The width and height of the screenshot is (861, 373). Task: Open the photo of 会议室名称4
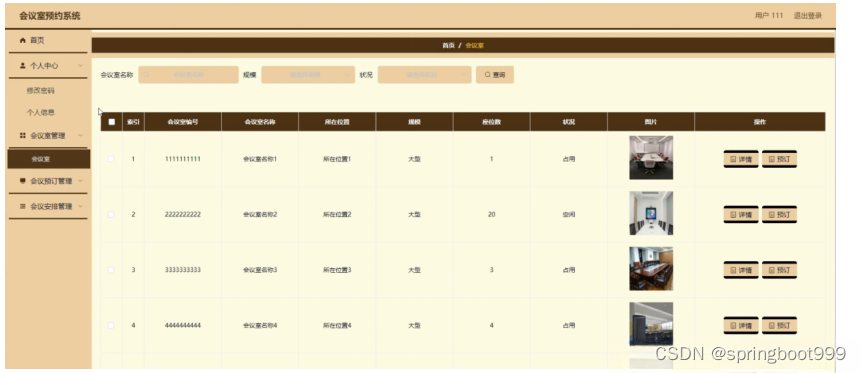pyautogui.click(x=651, y=324)
